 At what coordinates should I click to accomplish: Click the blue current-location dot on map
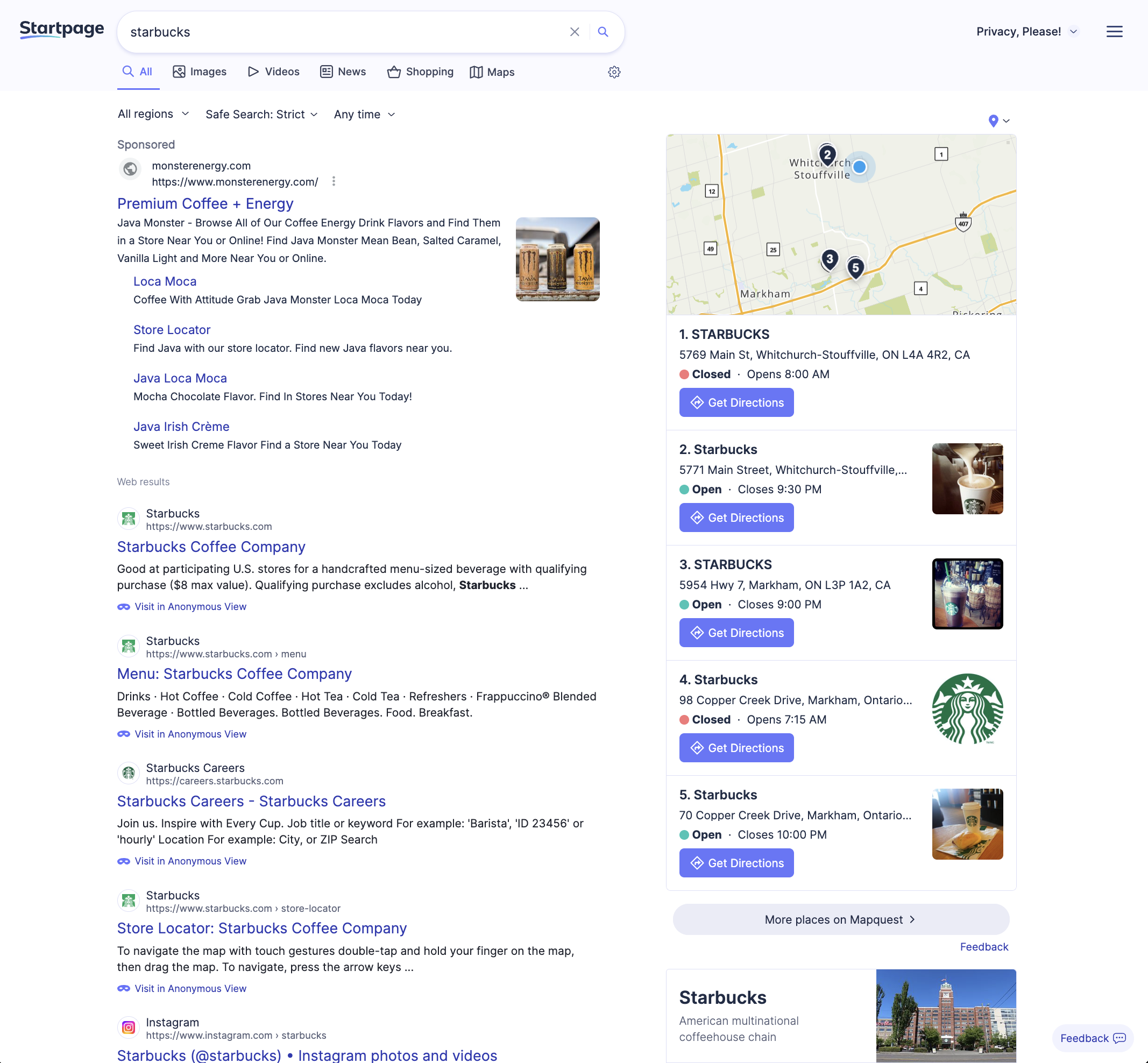pos(859,167)
